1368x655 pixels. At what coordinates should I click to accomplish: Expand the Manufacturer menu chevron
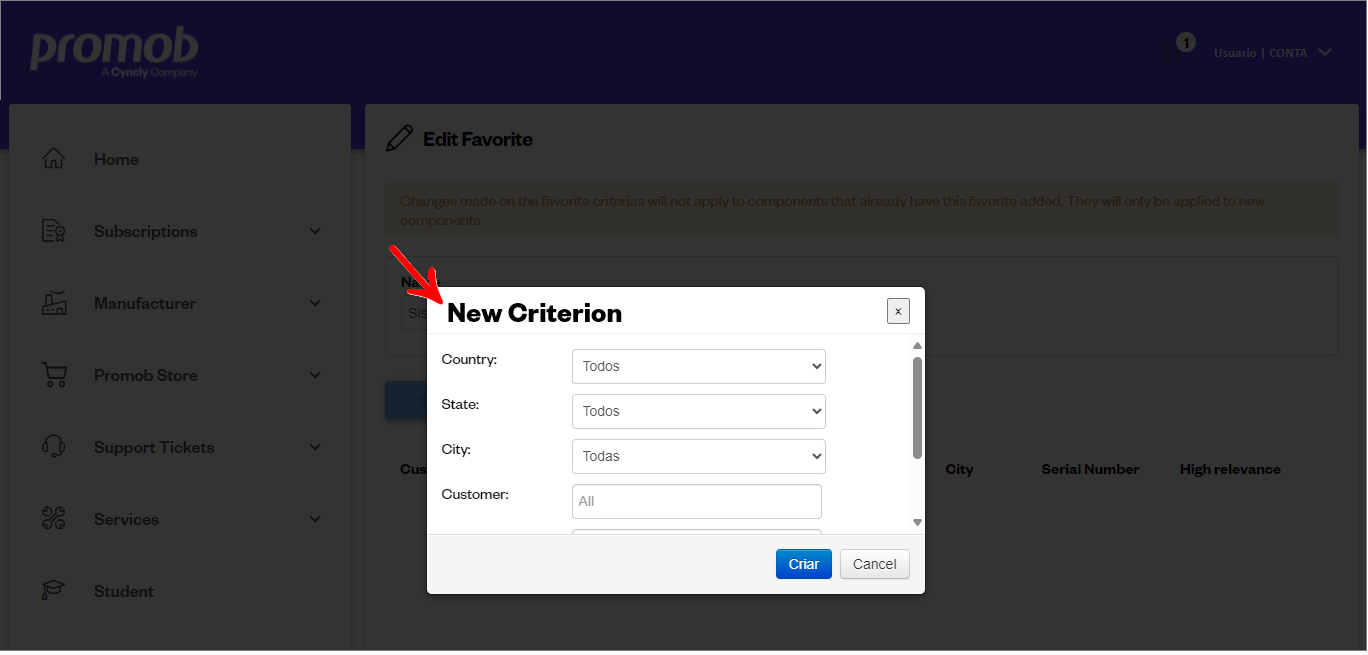pos(315,303)
